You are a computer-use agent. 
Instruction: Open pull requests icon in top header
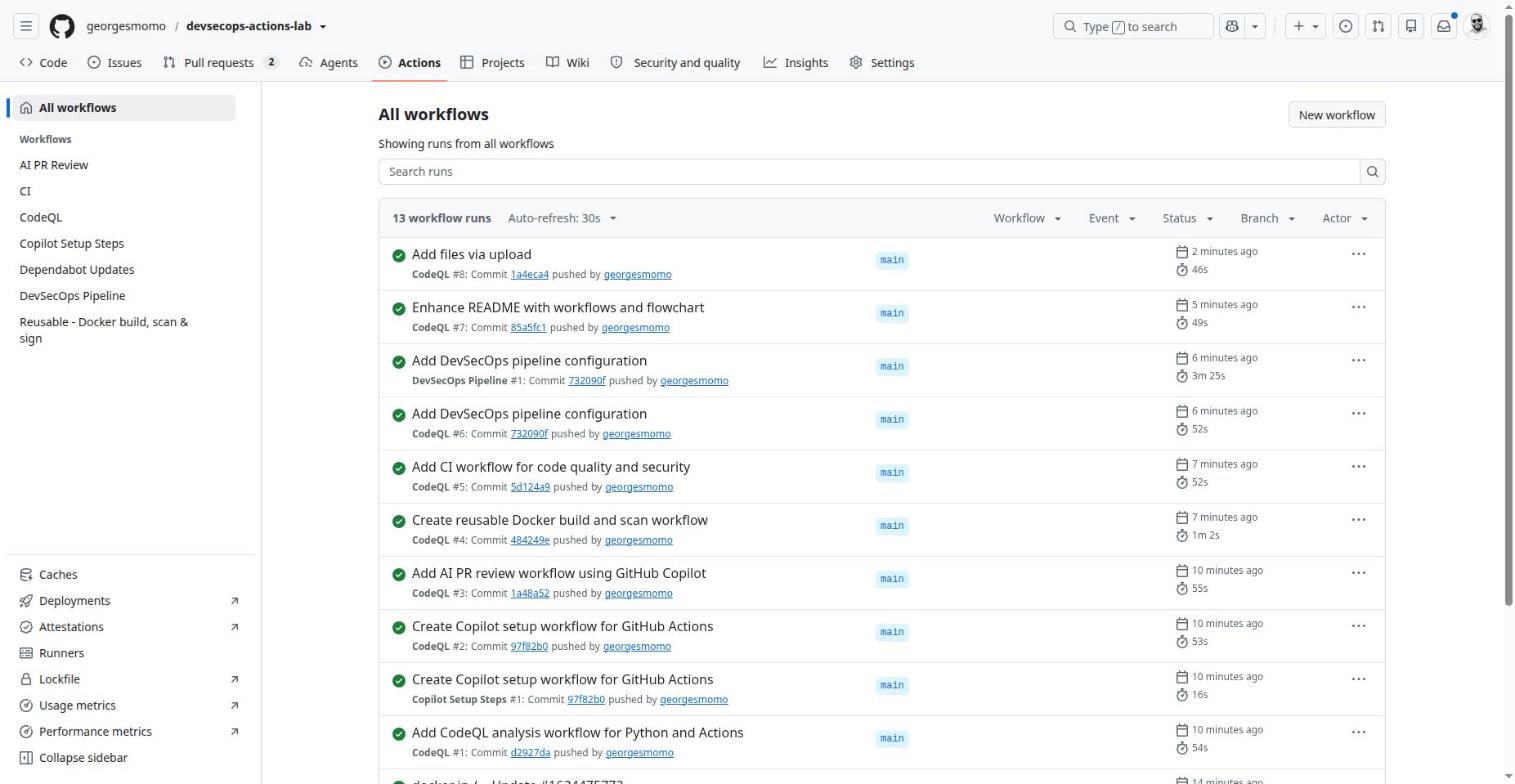(1378, 26)
